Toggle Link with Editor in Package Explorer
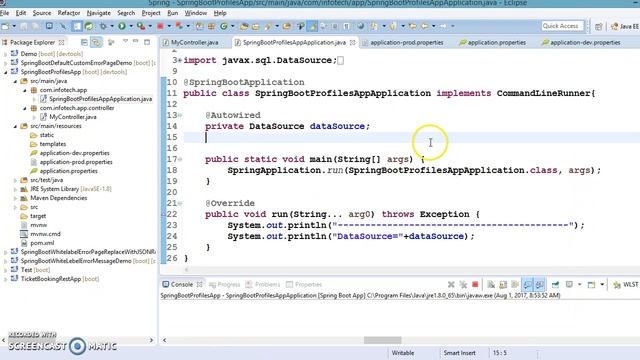The width and height of the screenshot is (640, 360). pos(96,42)
